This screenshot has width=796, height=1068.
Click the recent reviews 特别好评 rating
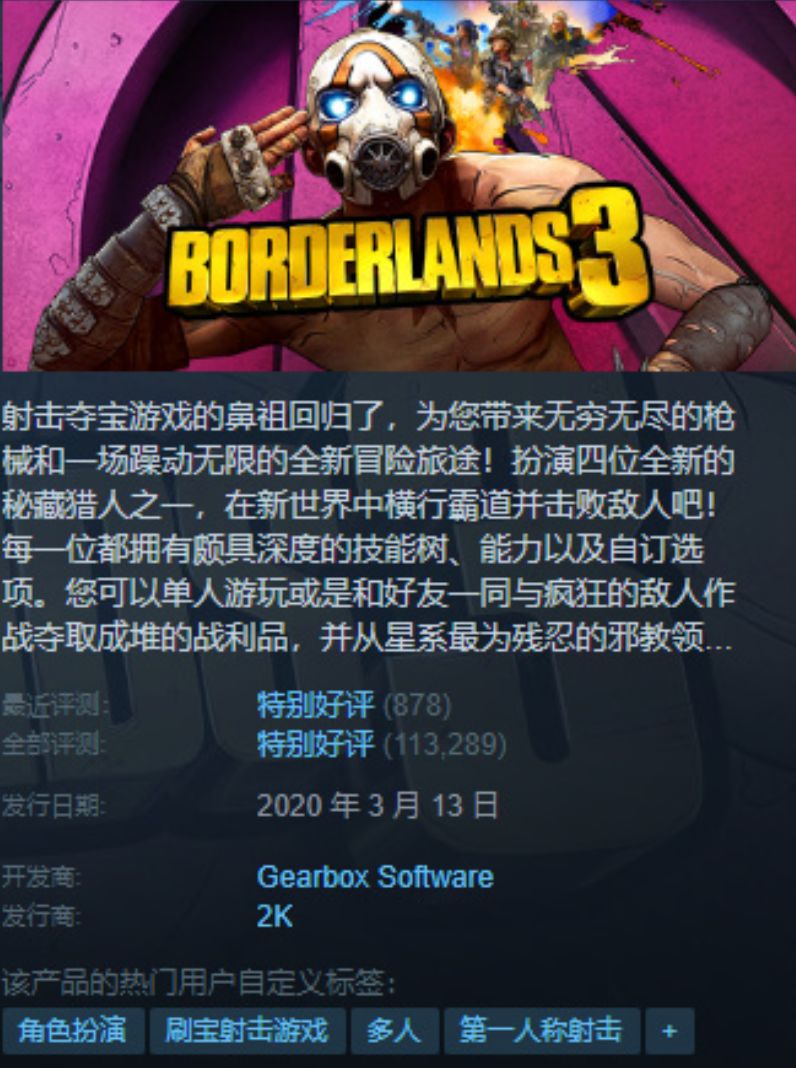[x=316, y=704]
